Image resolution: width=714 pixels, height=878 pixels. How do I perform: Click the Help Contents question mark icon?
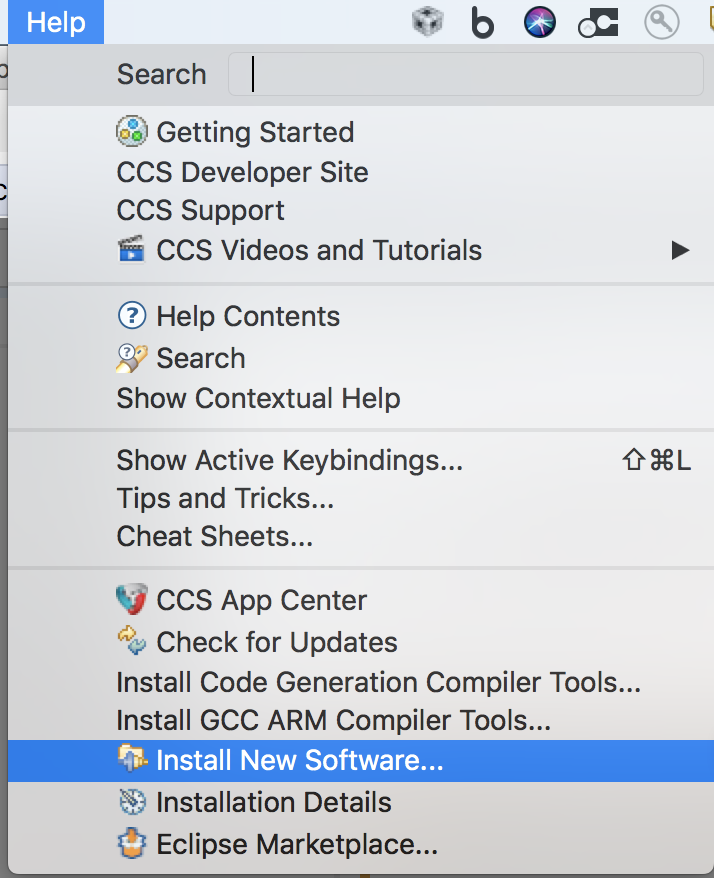pyautogui.click(x=132, y=317)
